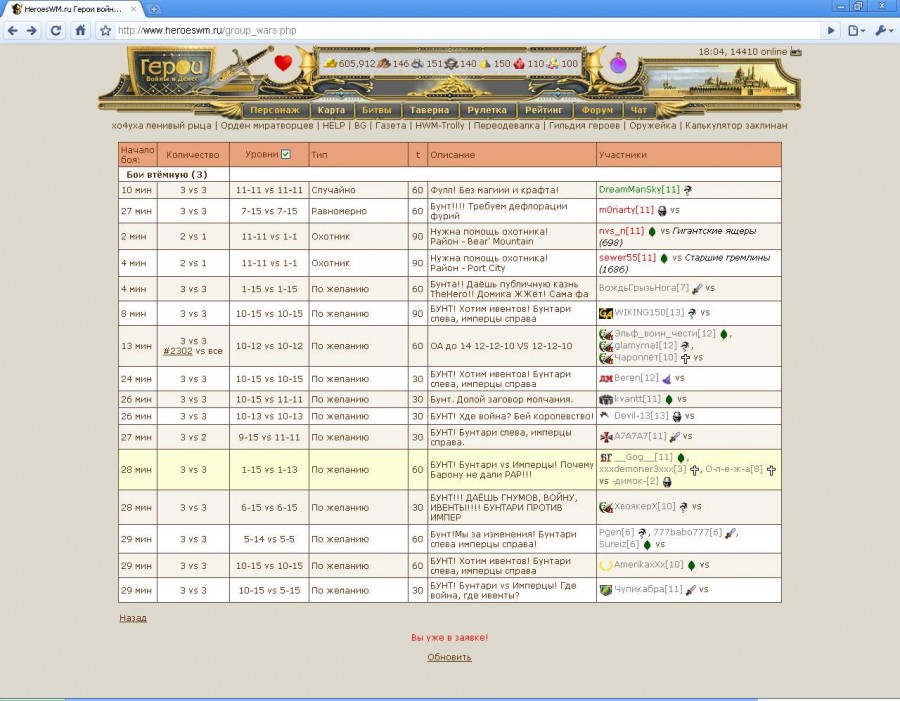Click wizard hat icon after Beren[12]
The width and height of the screenshot is (900, 701).
tap(666, 379)
